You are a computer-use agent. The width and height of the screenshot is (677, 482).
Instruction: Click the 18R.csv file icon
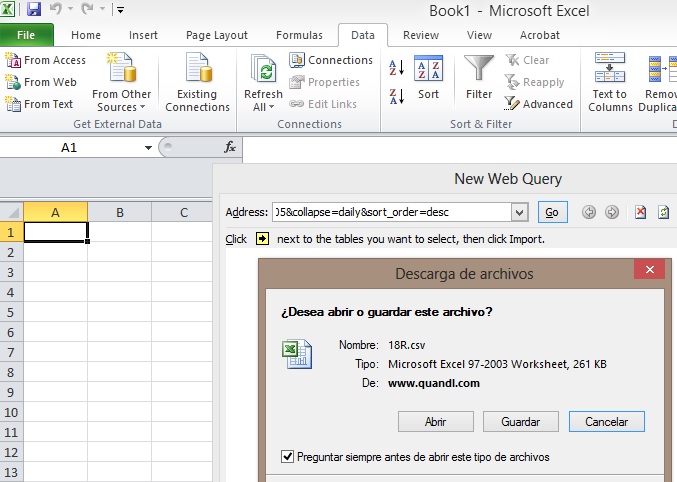coord(297,354)
